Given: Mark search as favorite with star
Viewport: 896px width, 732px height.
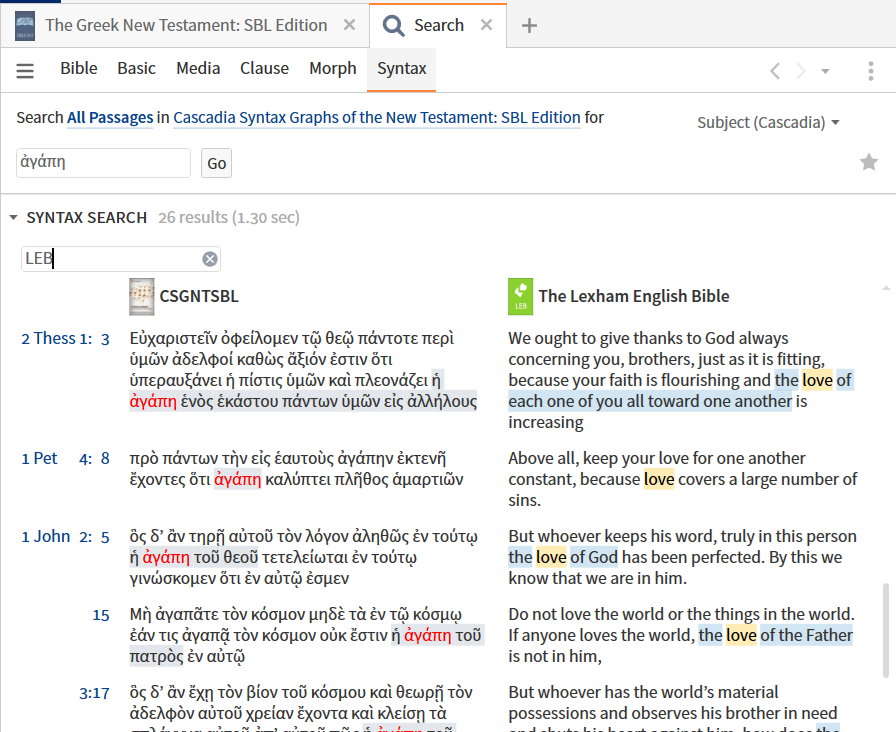Looking at the screenshot, I should pyautogui.click(x=869, y=162).
